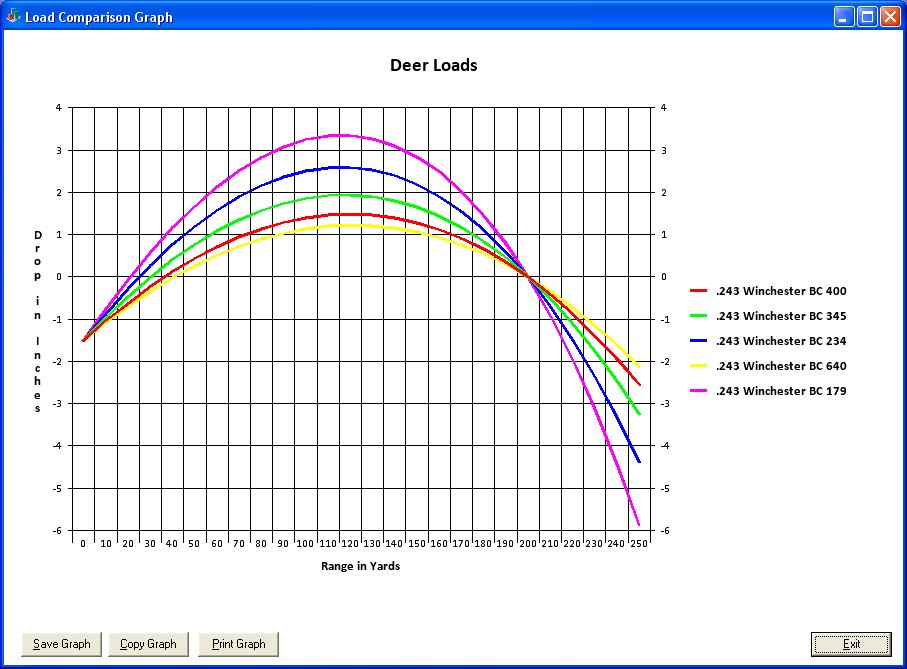Image resolution: width=907 pixels, height=669 pixels.
Task: Select the magenta legend swatch for BC 179
Action: point(698,391)
